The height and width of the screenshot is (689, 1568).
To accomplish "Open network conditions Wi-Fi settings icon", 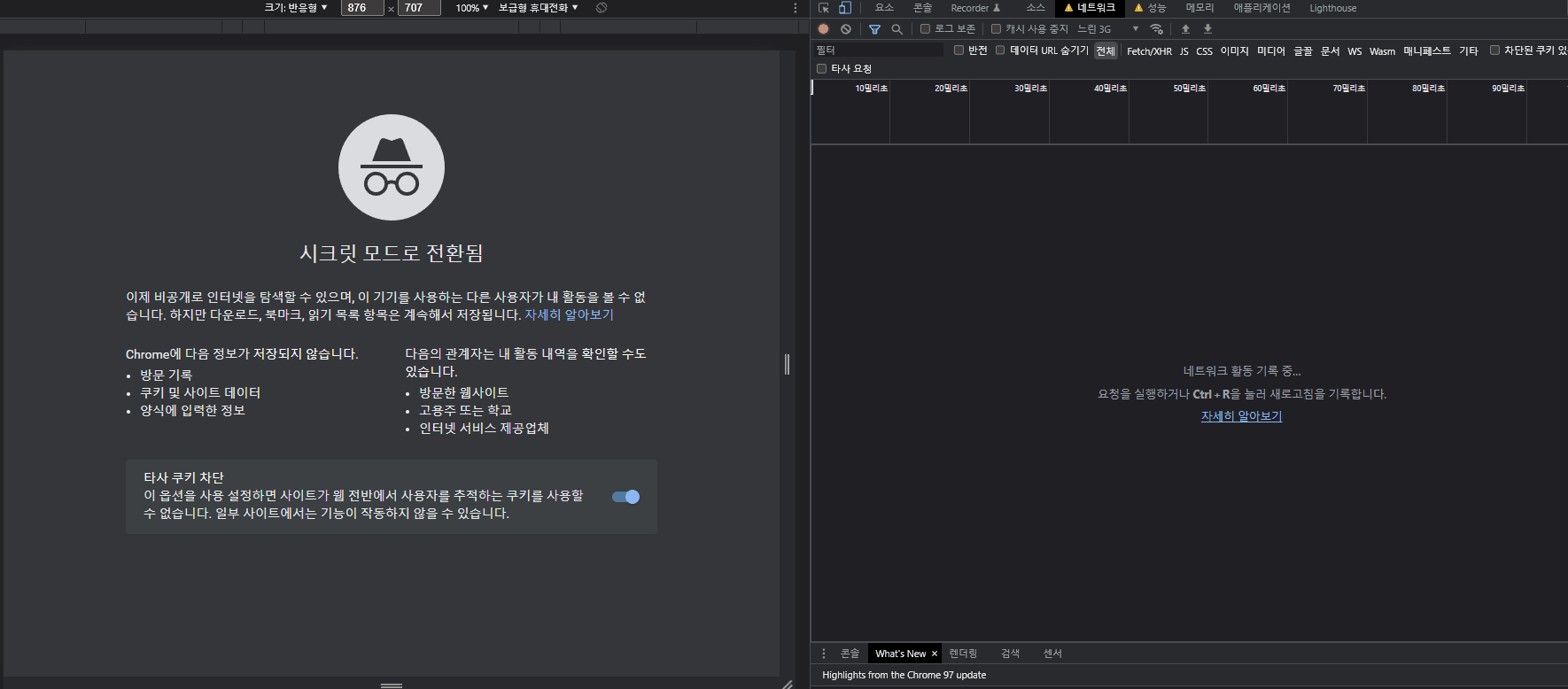I will pyautogui.click(x=1156, y=29).
